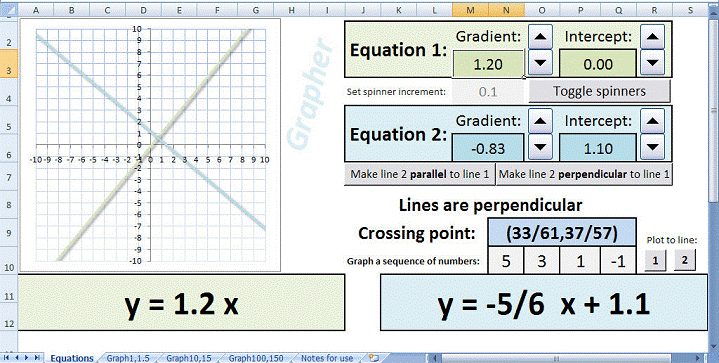Viewport: 719px width, 363px height.
Task: Select the Graph100,150 sheet tab
Action: point(256,358)
